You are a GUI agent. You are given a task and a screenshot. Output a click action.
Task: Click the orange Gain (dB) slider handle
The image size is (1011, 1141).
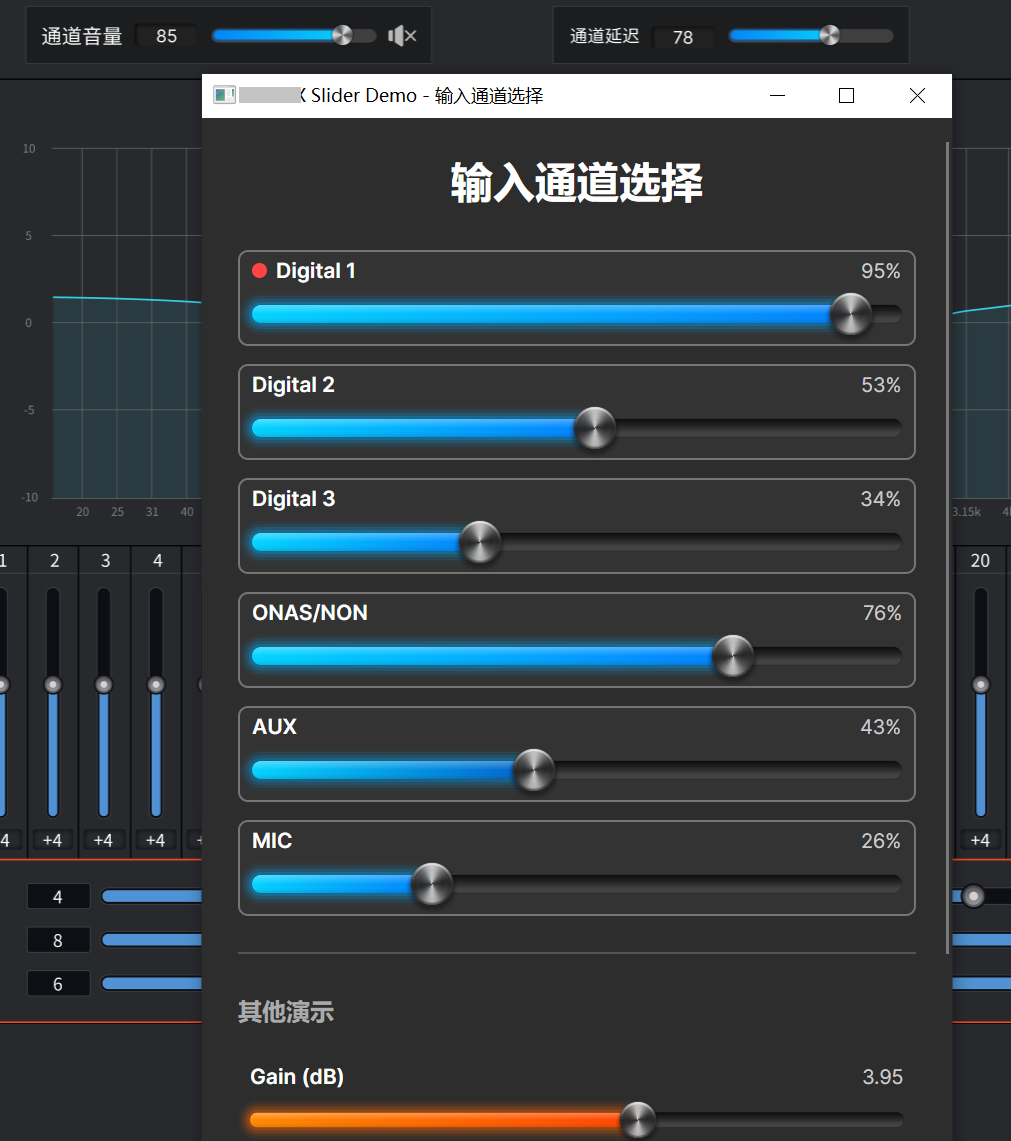(638, 1120)
